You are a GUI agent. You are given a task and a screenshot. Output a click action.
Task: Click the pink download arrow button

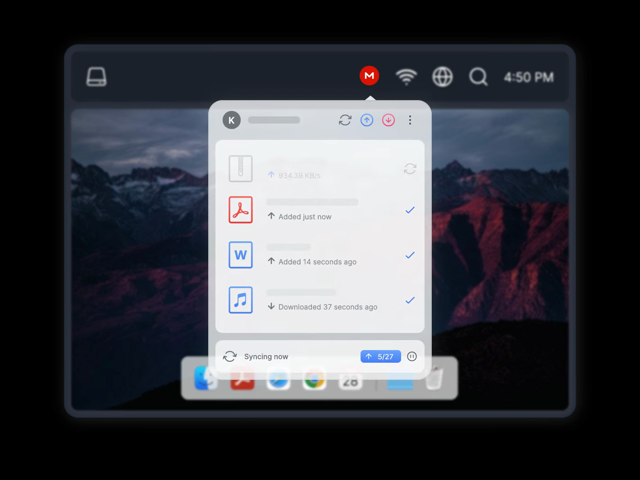pyautogui.click(x=388, y=120)
